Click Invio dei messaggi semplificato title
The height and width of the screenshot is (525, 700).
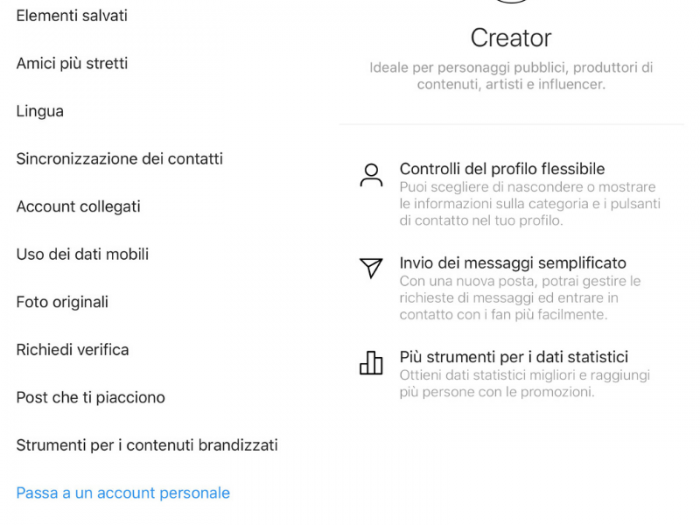click(513, 263)
